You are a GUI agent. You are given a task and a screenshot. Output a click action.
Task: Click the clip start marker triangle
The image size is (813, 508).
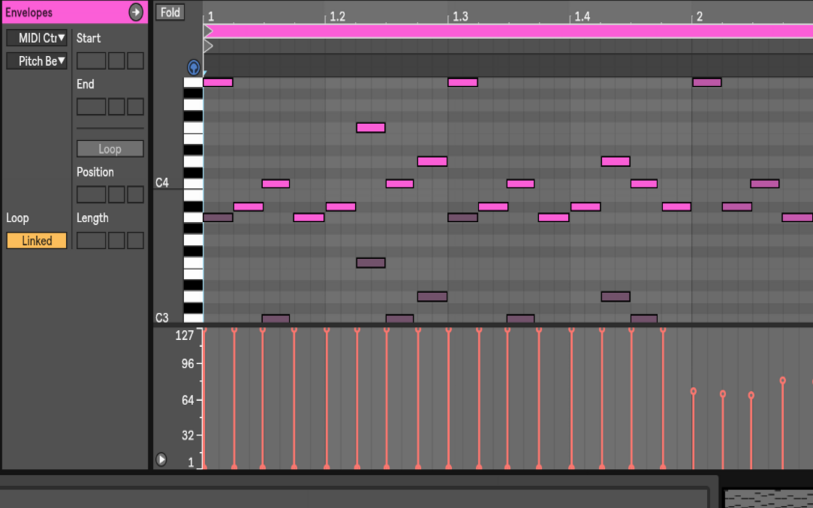click(x=208, y=31)
